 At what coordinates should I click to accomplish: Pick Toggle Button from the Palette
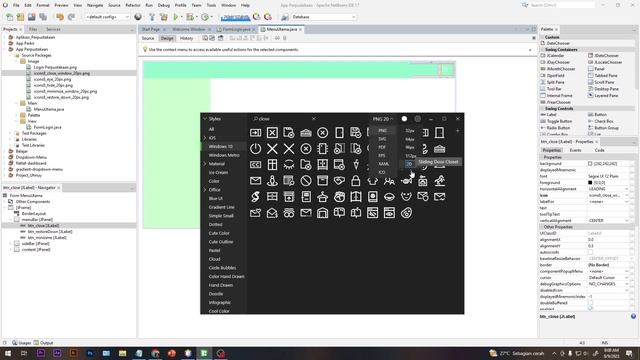559,121
